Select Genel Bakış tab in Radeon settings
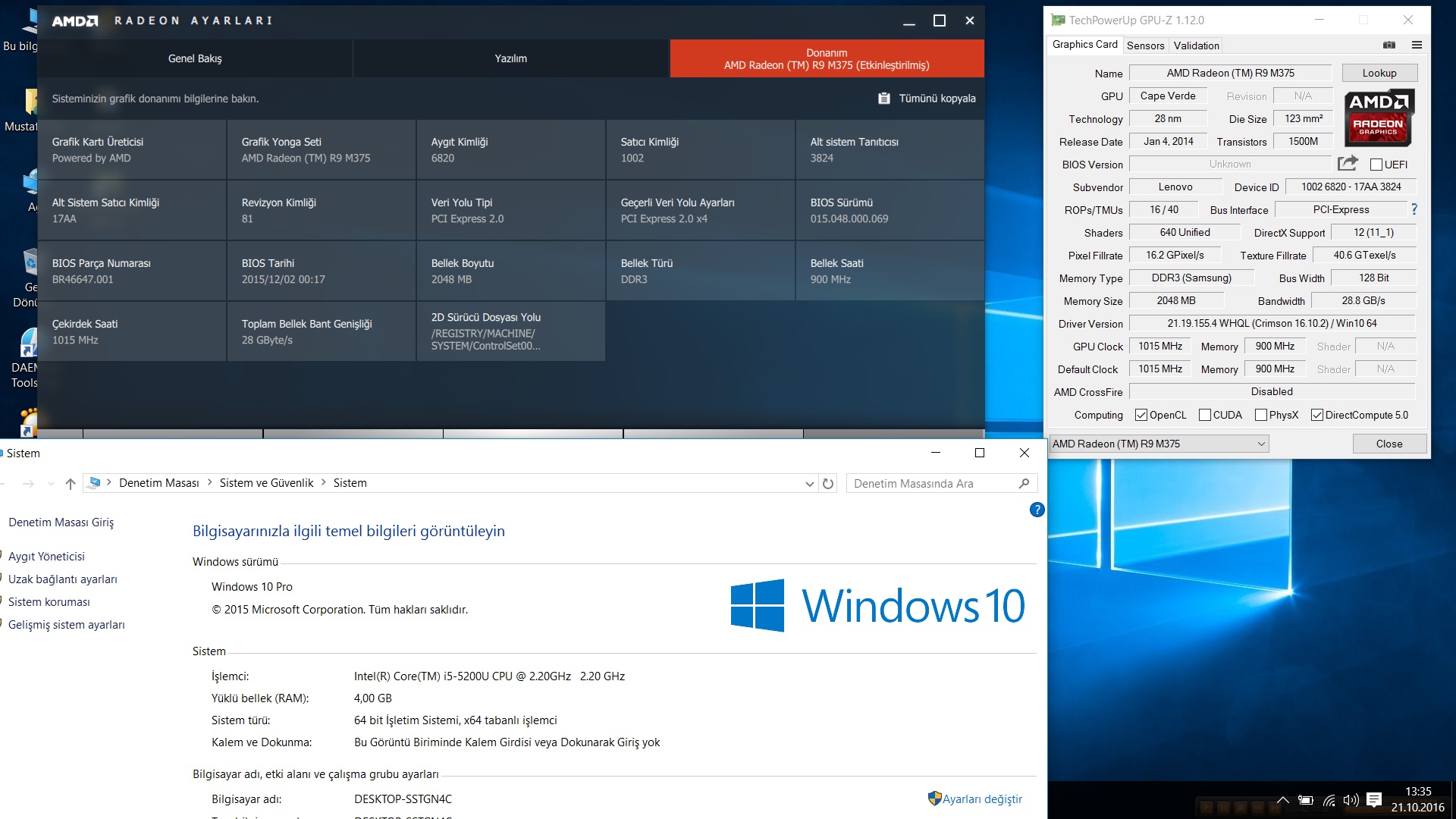1456x819 pixels. (x=196, y=59)
